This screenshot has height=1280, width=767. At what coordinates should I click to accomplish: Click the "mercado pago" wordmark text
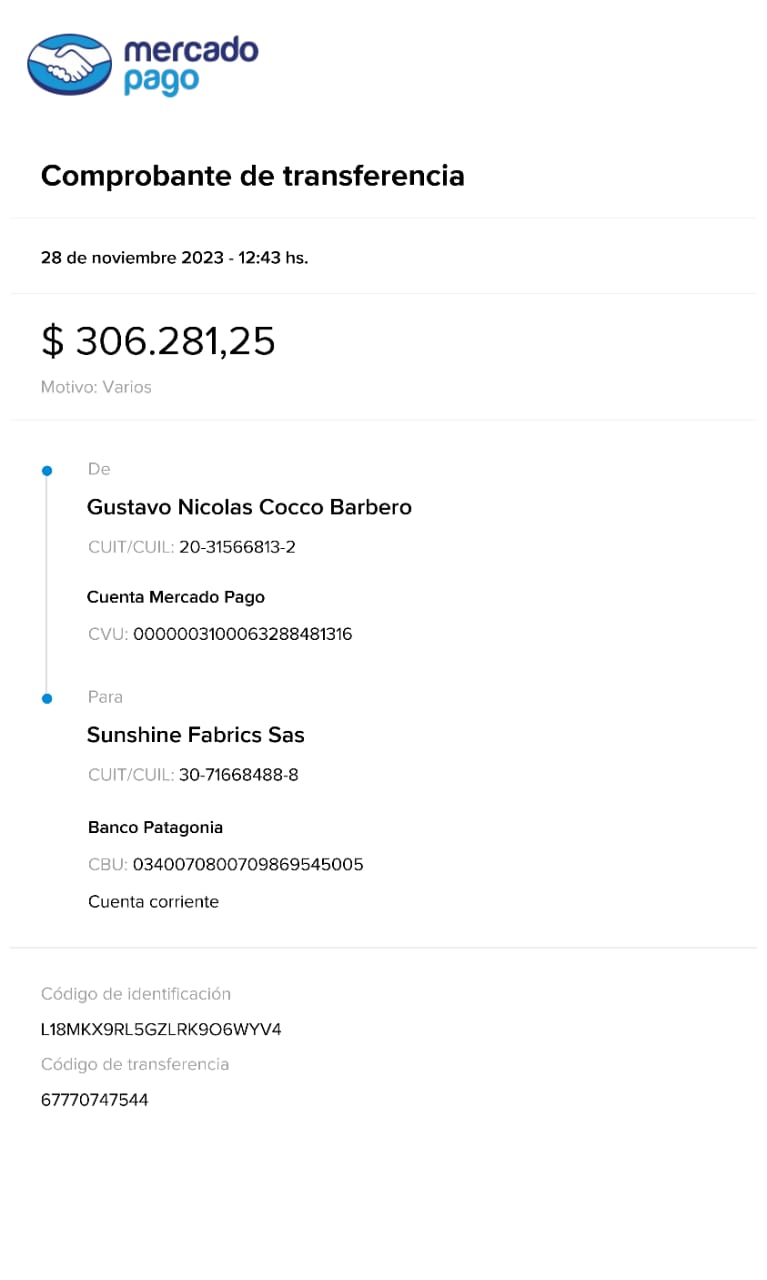pos(190,65)
